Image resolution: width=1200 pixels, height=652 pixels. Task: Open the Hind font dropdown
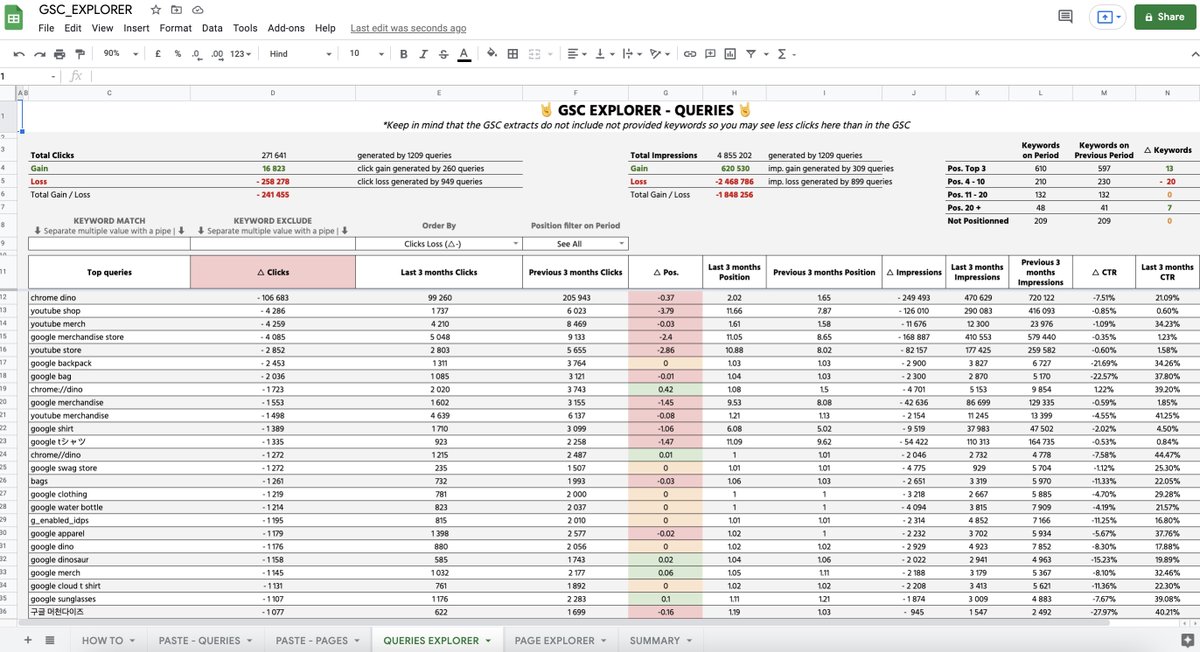tap(300, 54)
